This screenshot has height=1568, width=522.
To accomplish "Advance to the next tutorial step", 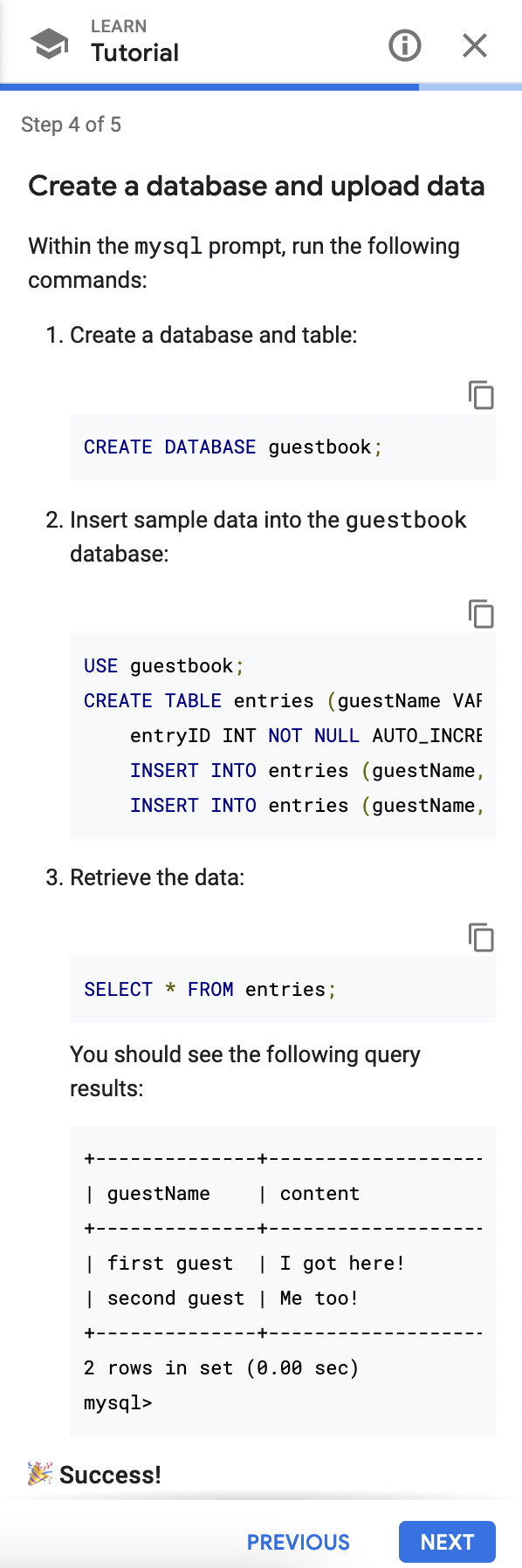I will (447, 1542).
